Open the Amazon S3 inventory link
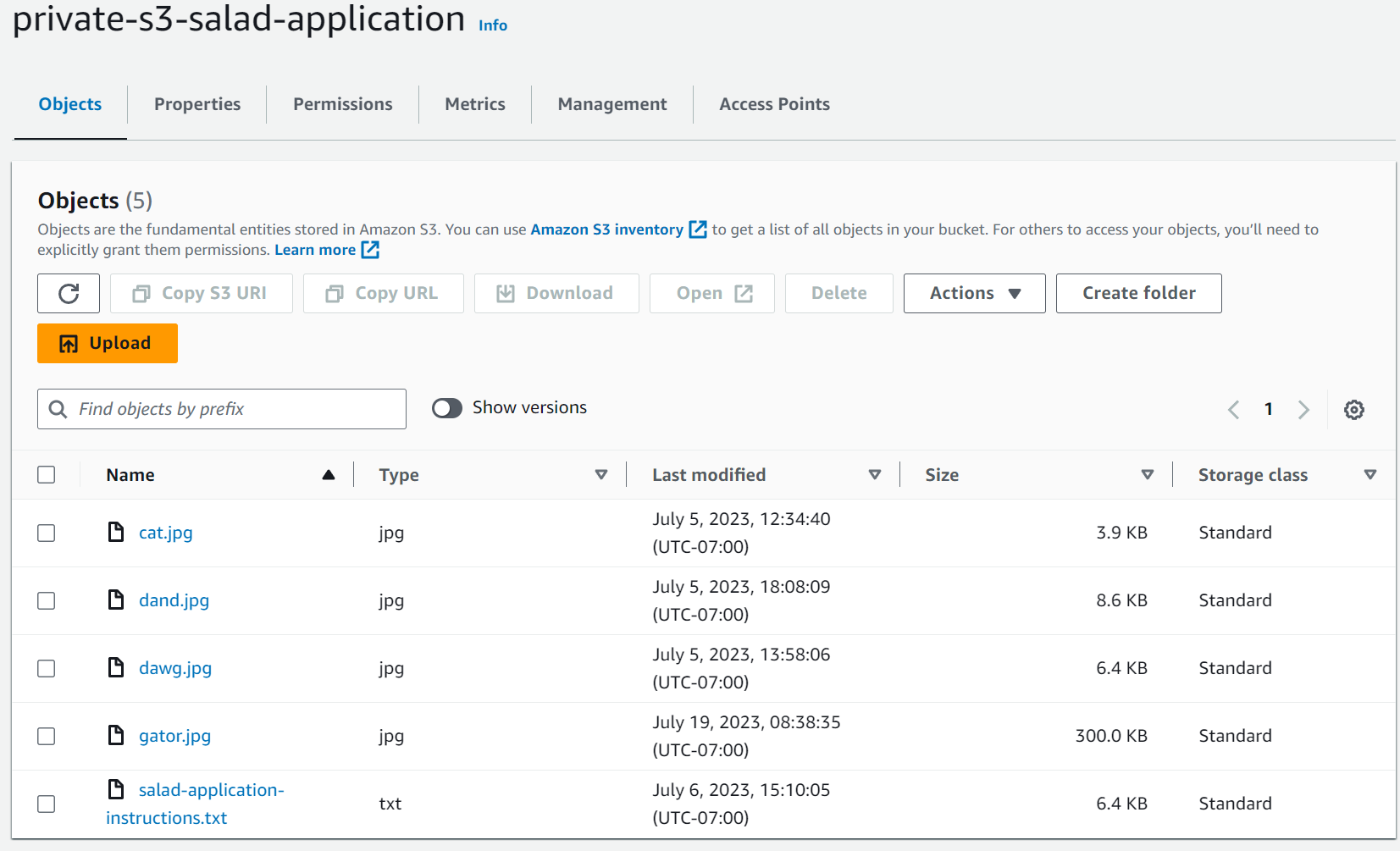The height and width of the screenshot is (851, 1400). pyautogui.click(x=606, y=229)
